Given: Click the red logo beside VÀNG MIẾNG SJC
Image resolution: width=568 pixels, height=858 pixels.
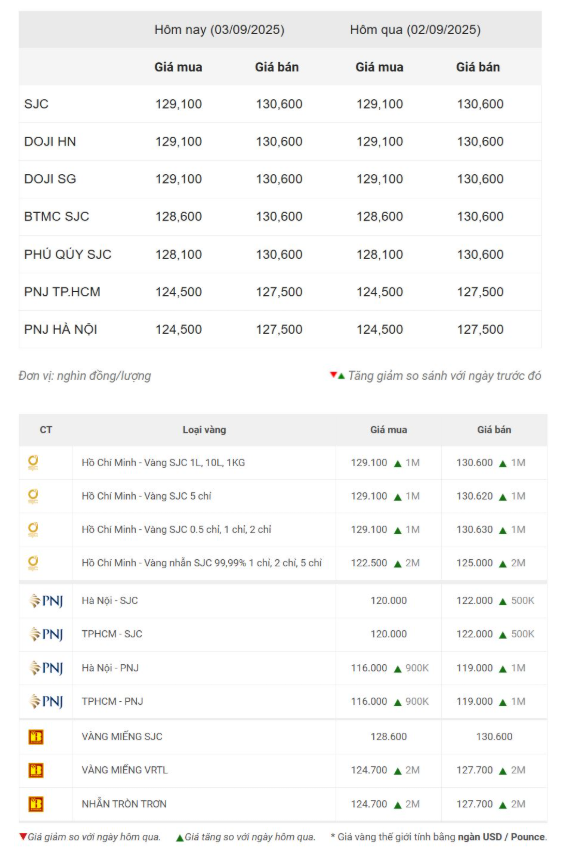Looking at the screenshot, I should pos(36,737).
